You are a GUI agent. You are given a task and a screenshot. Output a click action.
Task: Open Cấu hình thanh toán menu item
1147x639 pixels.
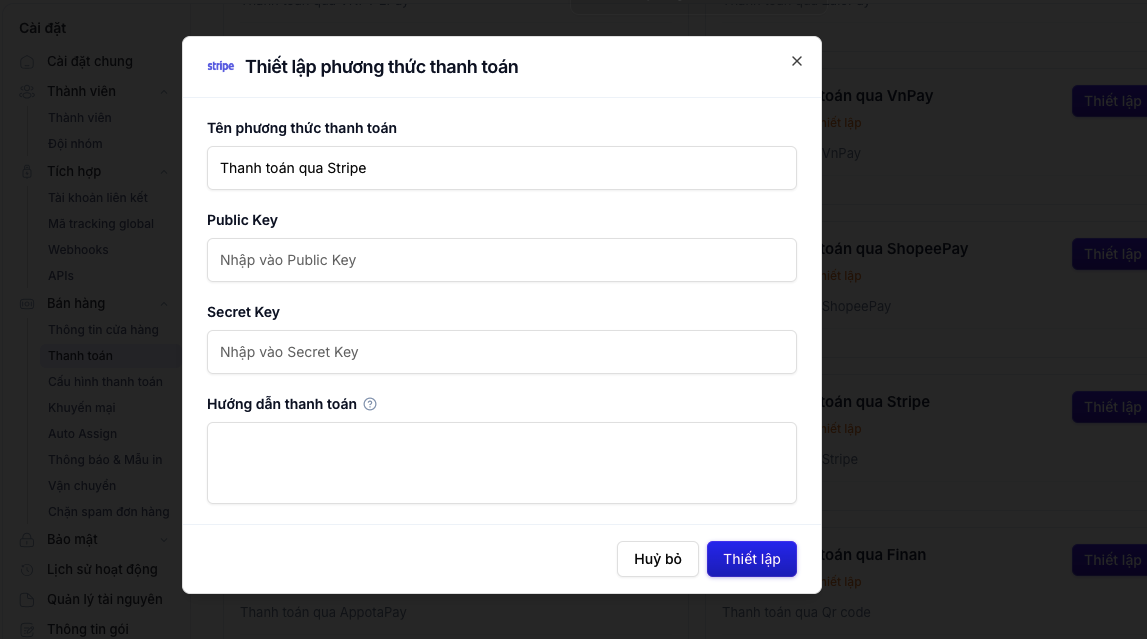pos(105,382)
